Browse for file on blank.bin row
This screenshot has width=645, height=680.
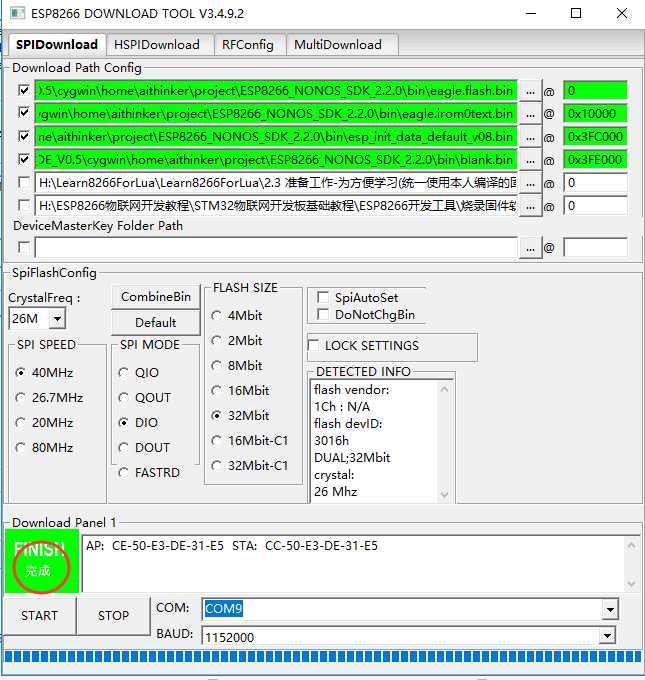coord(530,160)
